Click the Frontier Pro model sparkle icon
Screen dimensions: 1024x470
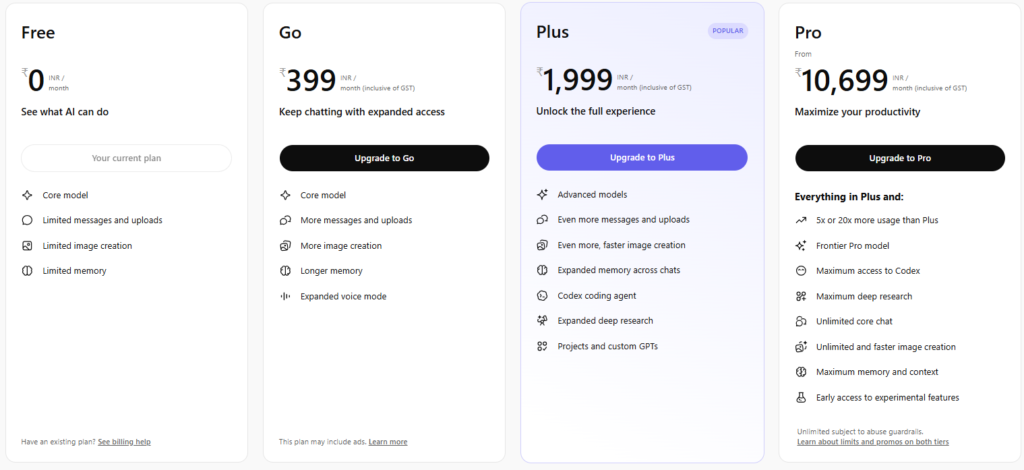801,245
